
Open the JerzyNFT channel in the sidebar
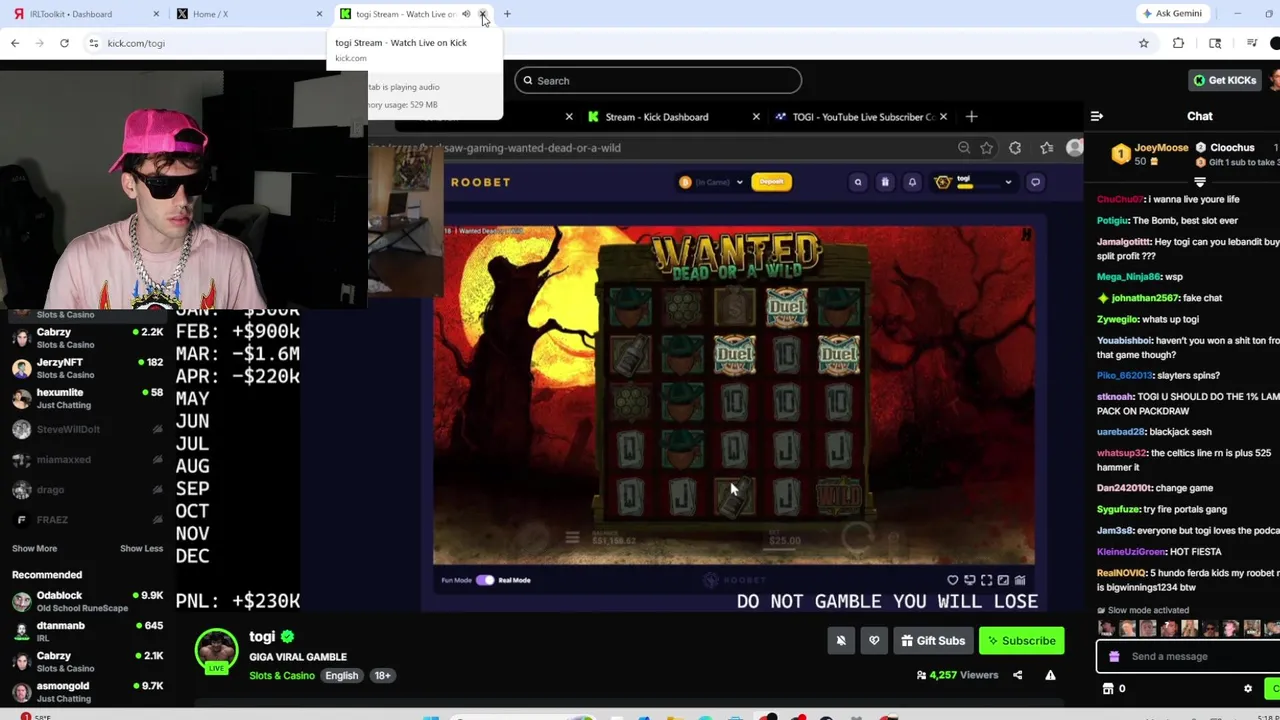[x=87, y=368]
